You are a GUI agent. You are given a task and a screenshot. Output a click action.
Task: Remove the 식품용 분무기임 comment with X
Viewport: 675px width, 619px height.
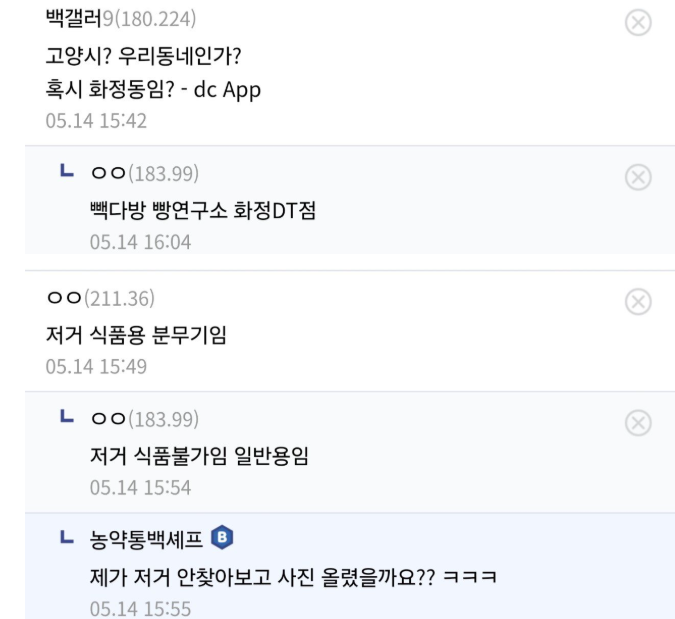coord(638,302)
